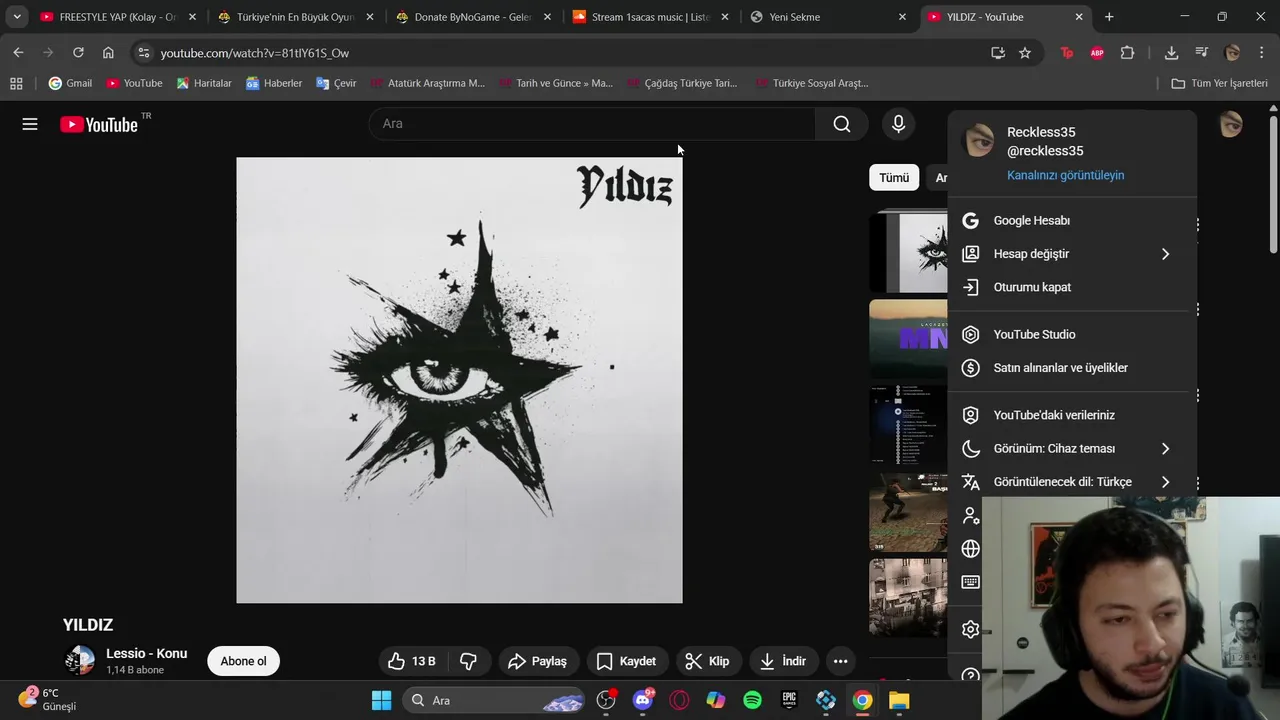This screenshot has height=720, width=1280.
Task: Click in the YouTube Ara search field
Action: [x=592, y=124]
